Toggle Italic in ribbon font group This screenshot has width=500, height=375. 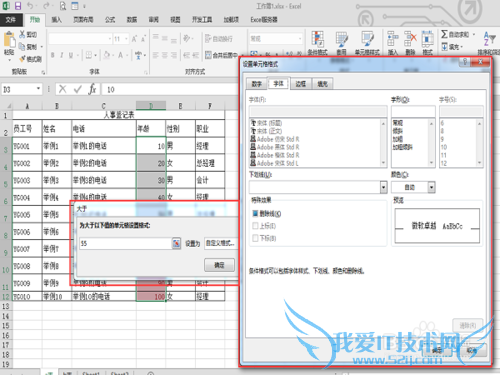[x=62, y=55]
